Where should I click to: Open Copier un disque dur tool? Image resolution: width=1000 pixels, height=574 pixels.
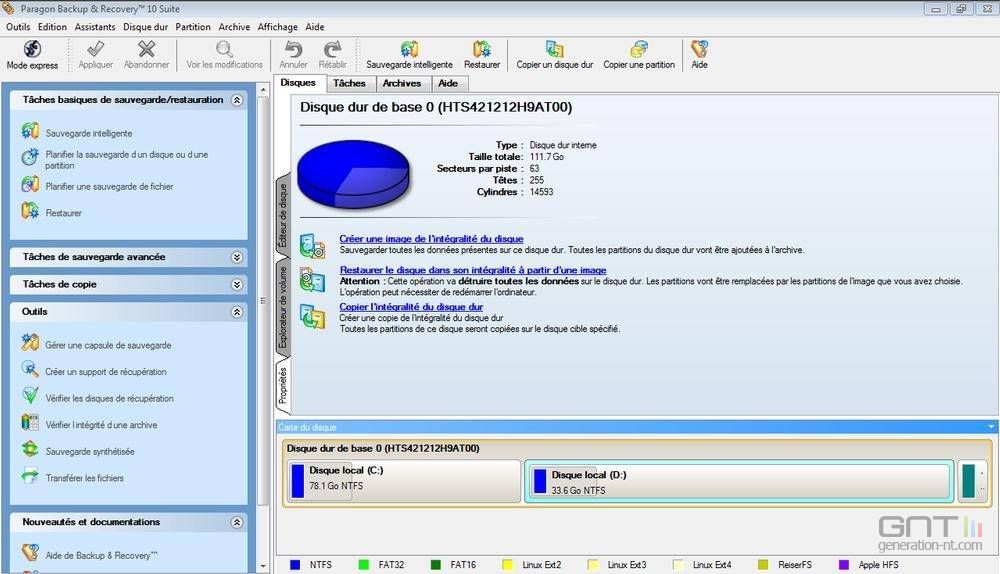click(x=555, y=54)
